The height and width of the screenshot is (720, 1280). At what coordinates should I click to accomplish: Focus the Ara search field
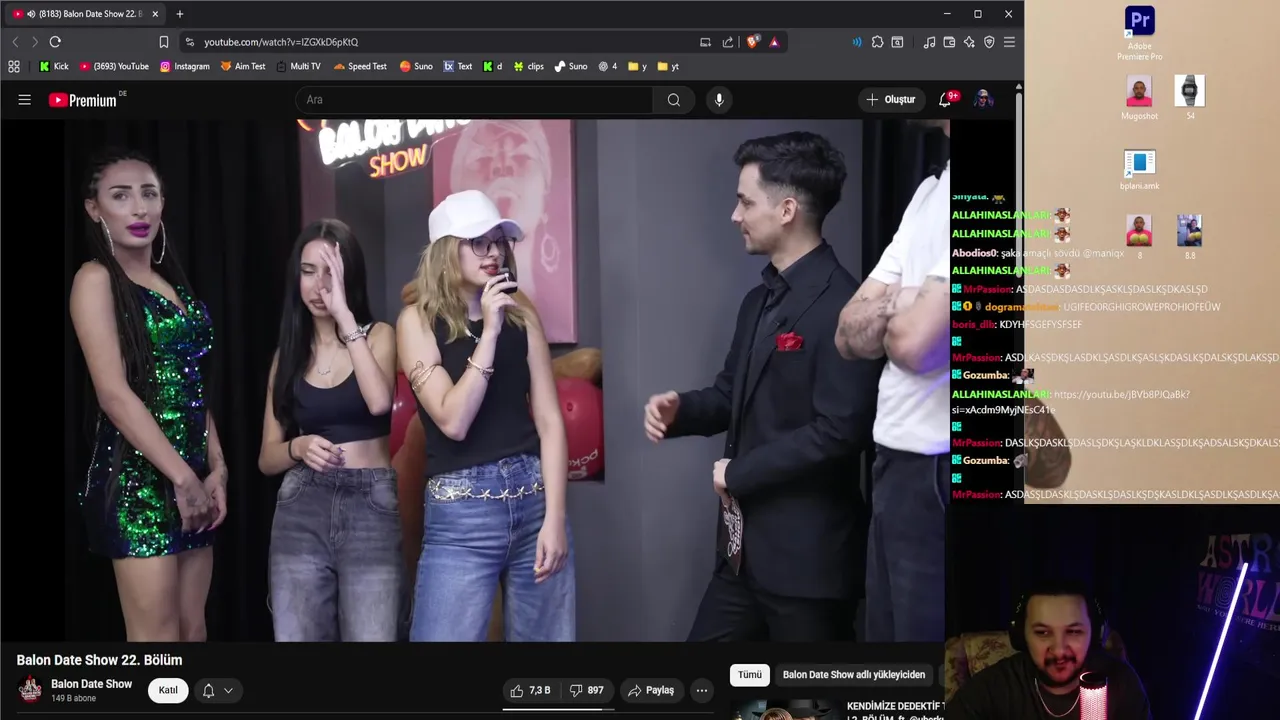474,99
